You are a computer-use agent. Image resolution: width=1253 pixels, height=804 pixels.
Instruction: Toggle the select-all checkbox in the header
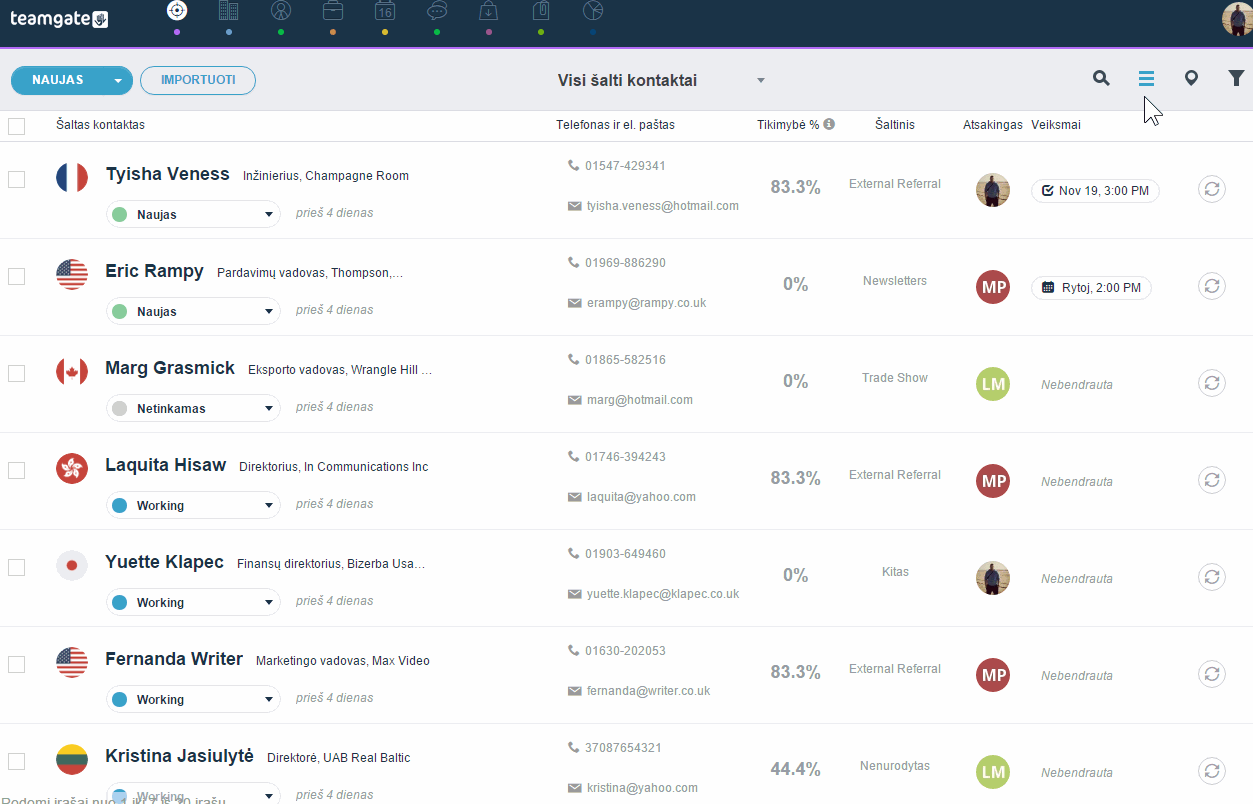pyautogui.click(x=16, y=126)
